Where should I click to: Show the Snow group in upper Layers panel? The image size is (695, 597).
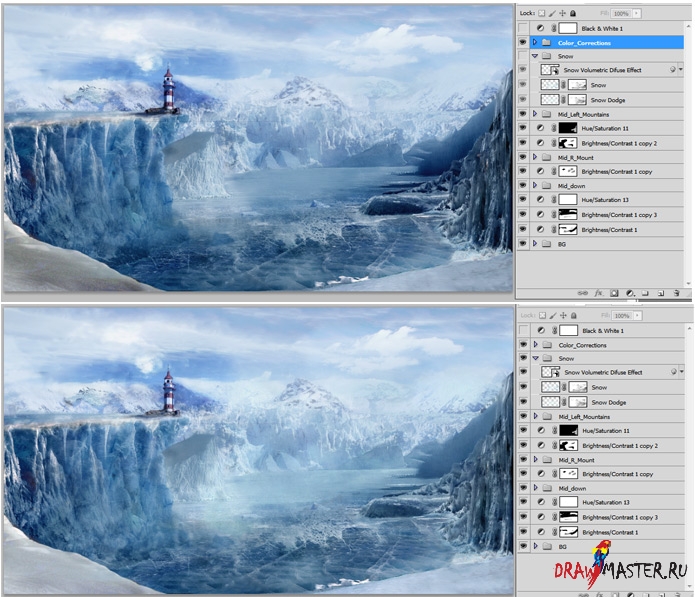523,56
